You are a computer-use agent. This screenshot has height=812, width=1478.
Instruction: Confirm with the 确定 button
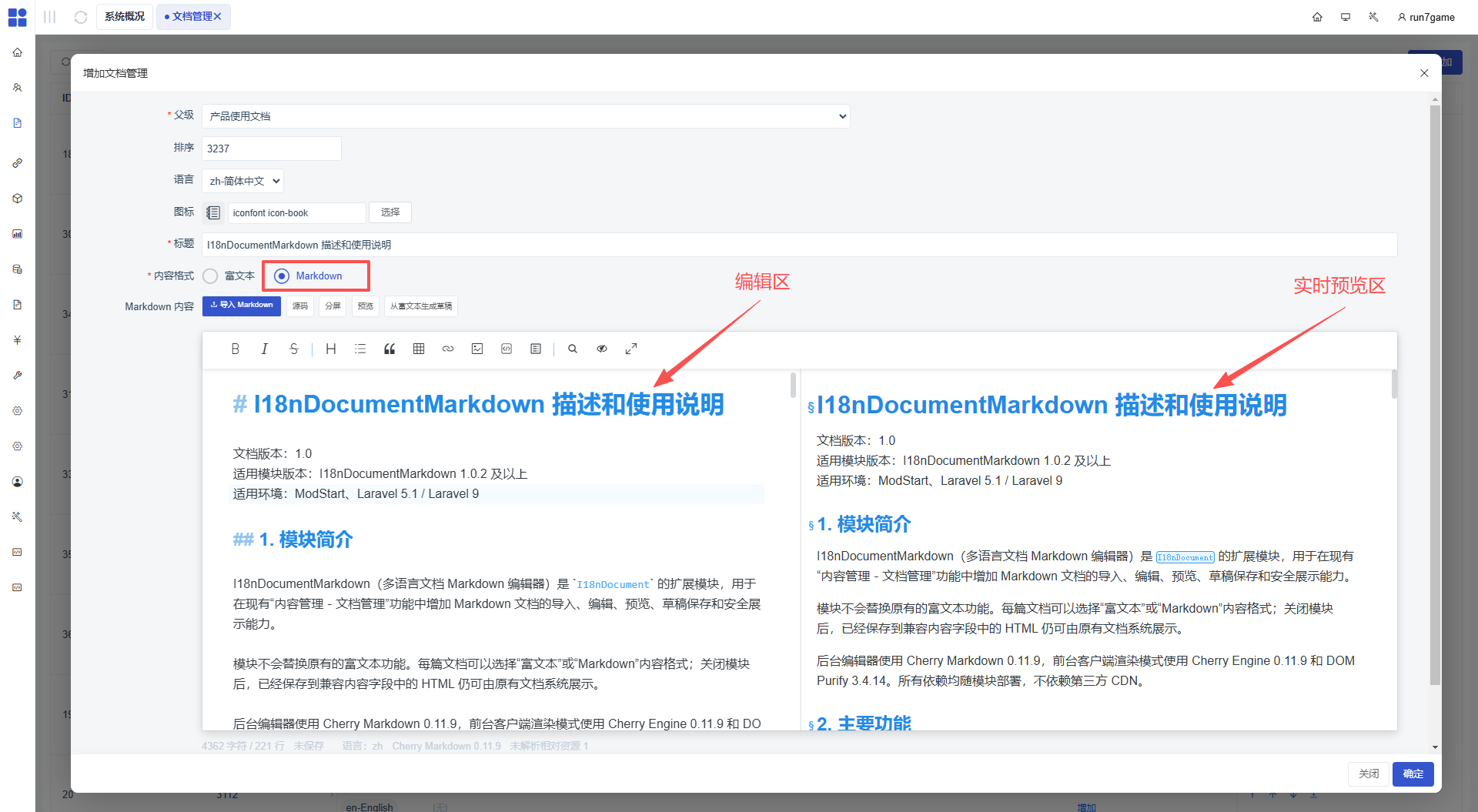(1413, 774)
